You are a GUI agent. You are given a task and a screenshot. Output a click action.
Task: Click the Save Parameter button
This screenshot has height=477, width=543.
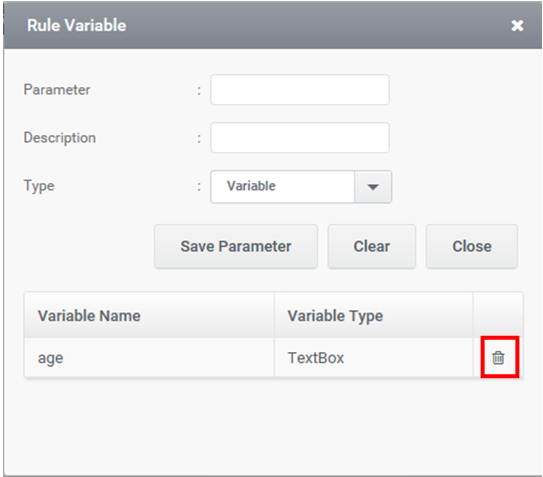[x=236, y=246]
